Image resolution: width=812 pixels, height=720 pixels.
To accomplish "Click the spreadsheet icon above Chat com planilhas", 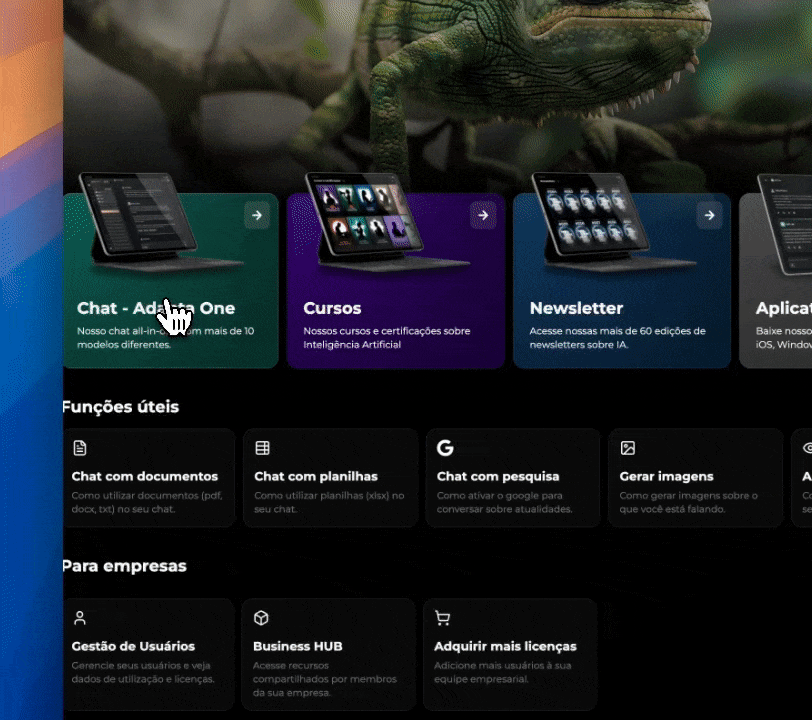I will (x=263, y=448).
